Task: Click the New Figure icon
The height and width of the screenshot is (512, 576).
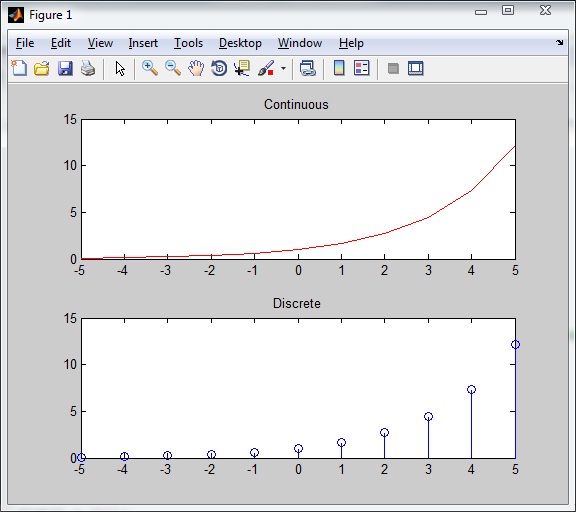Action: [x=19, y=68]
